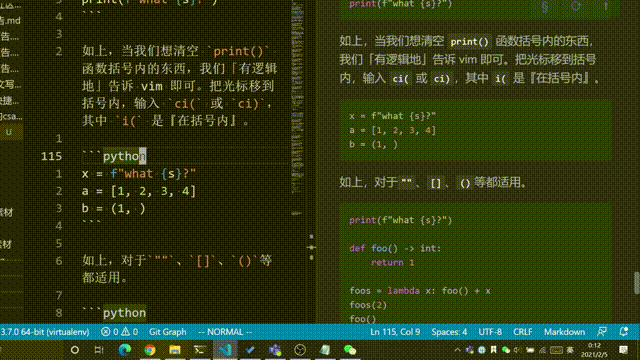Click editor text 如上，对于
The width and height of the screenshot is (640, 360).
tap(114, 260)
